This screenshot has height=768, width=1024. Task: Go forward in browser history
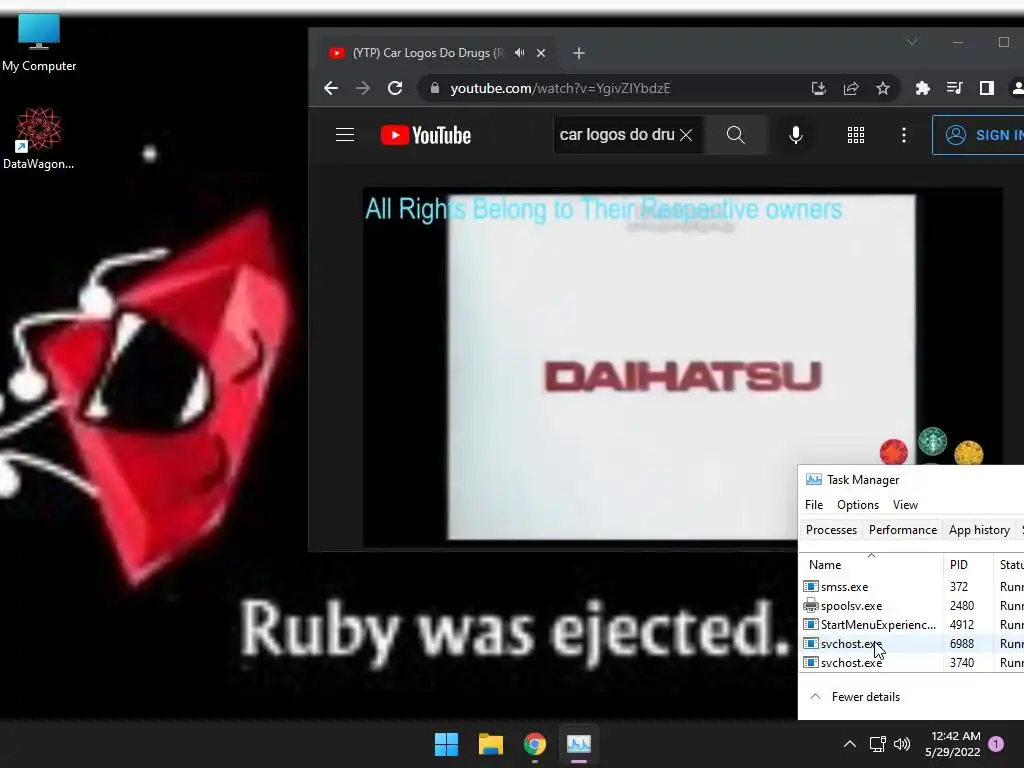tap(363, 88)
